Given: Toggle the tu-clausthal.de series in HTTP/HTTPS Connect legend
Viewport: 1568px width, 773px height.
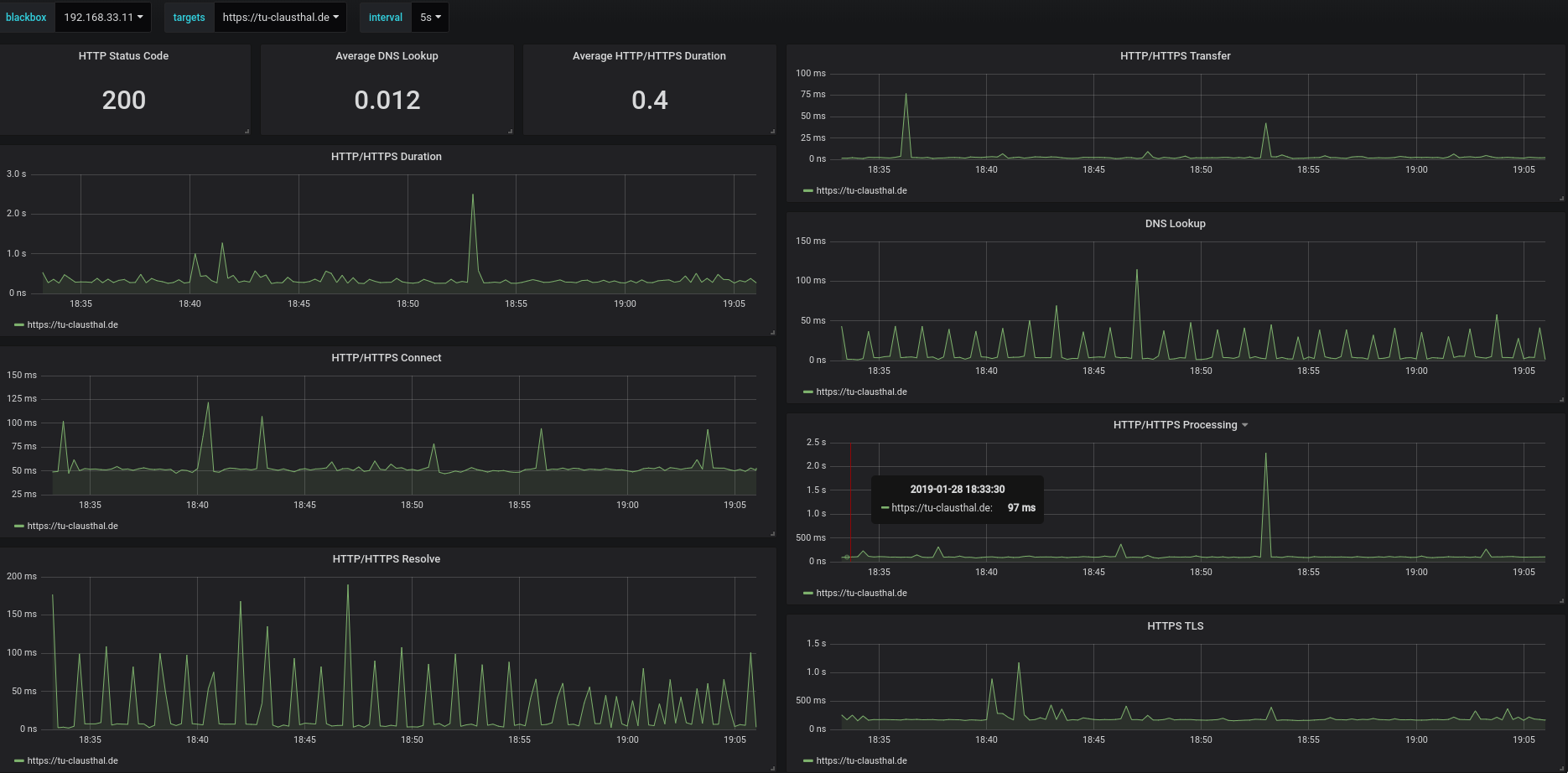Looking at the screenshot, I should (x=72, y=527).
